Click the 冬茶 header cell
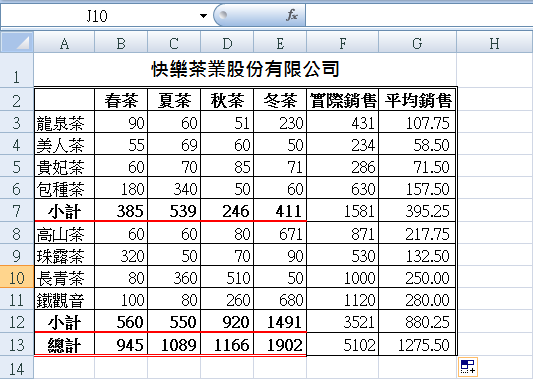This screenshot has width=533, height=379. coord(280,100)
